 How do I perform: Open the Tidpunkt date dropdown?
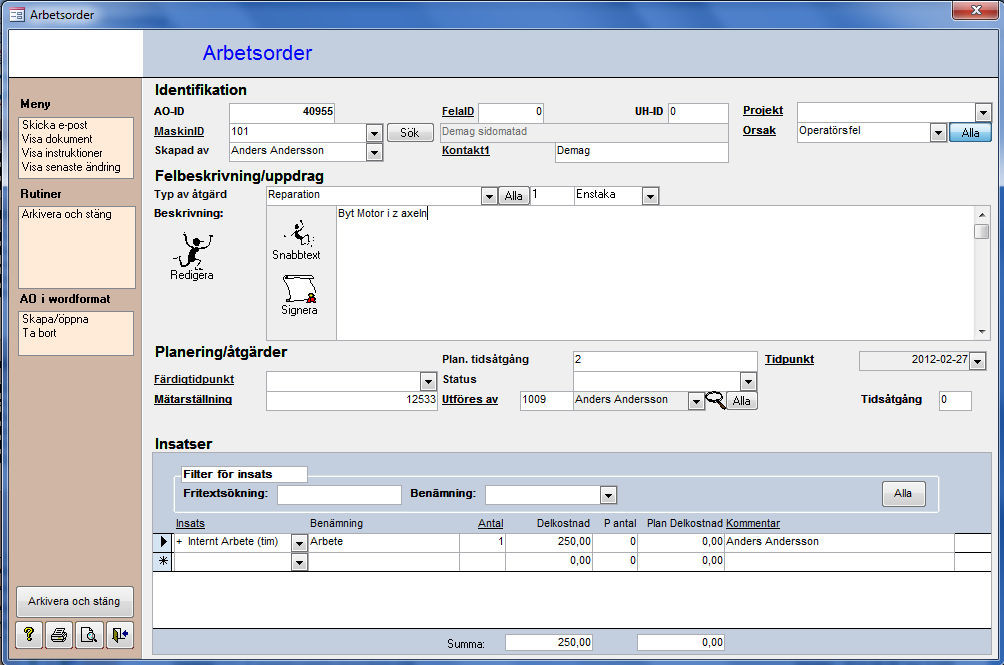pyautogui.click(x=977, y=362)
